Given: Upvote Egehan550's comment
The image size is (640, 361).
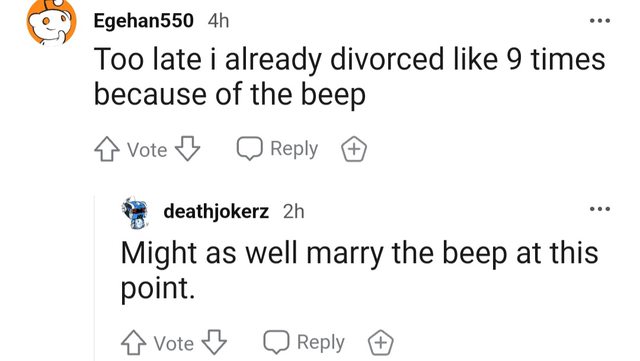Looking at the screenshot, I should (107, 149).
